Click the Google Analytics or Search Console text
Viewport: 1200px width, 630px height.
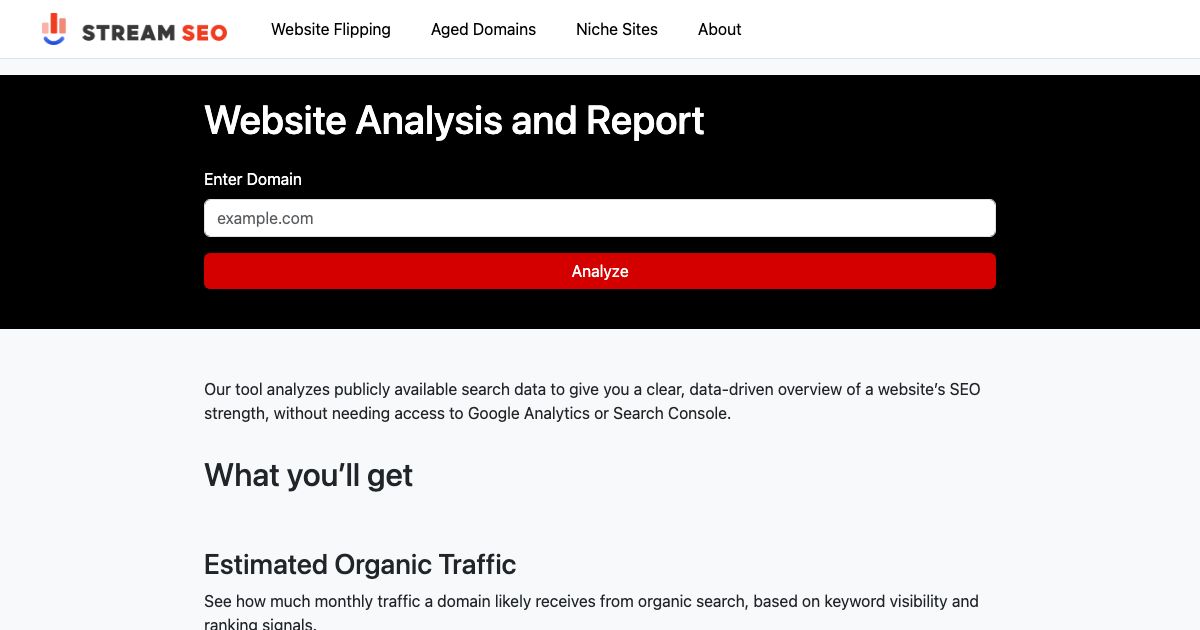[x=598, y=413]
